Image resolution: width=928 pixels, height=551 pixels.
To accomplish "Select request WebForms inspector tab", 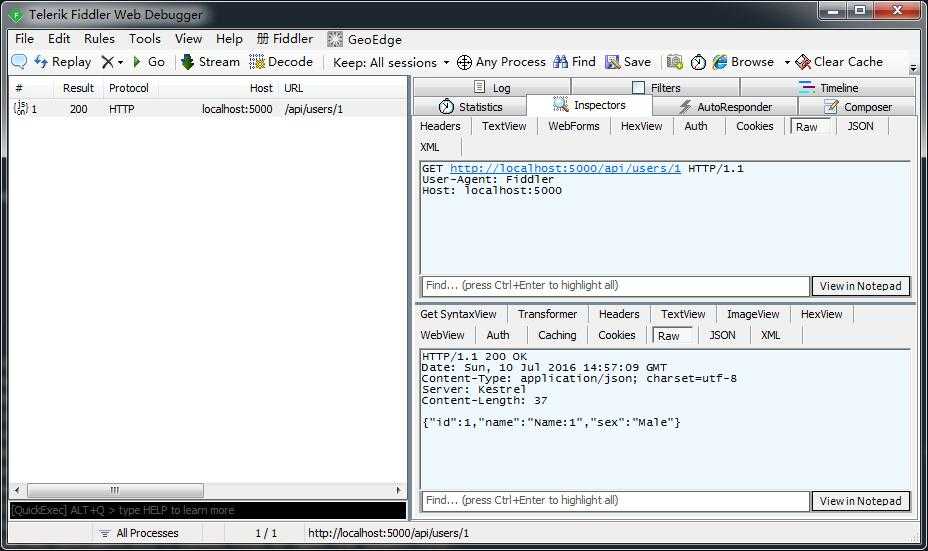I will click(x=573, y=126).
